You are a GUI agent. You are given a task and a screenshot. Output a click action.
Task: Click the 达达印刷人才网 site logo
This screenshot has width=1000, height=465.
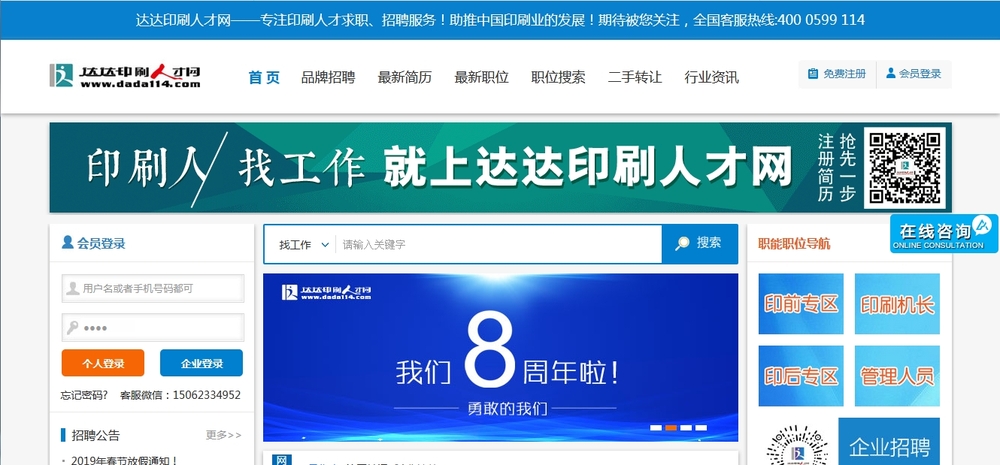click(x=125, y=76)
